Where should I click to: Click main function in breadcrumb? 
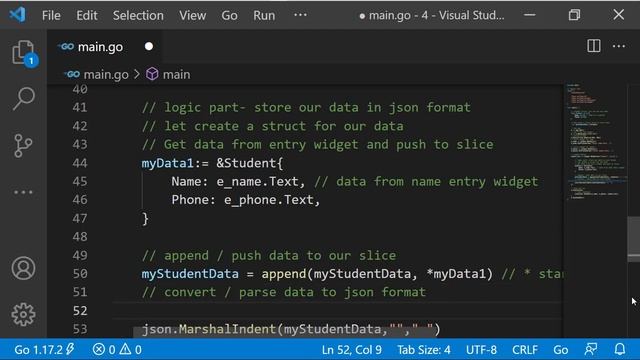pyautogui.click(x=176, y=74)
